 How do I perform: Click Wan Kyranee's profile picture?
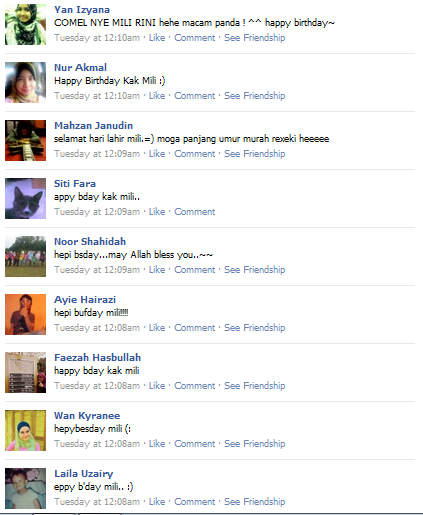(x=25, y=430)
